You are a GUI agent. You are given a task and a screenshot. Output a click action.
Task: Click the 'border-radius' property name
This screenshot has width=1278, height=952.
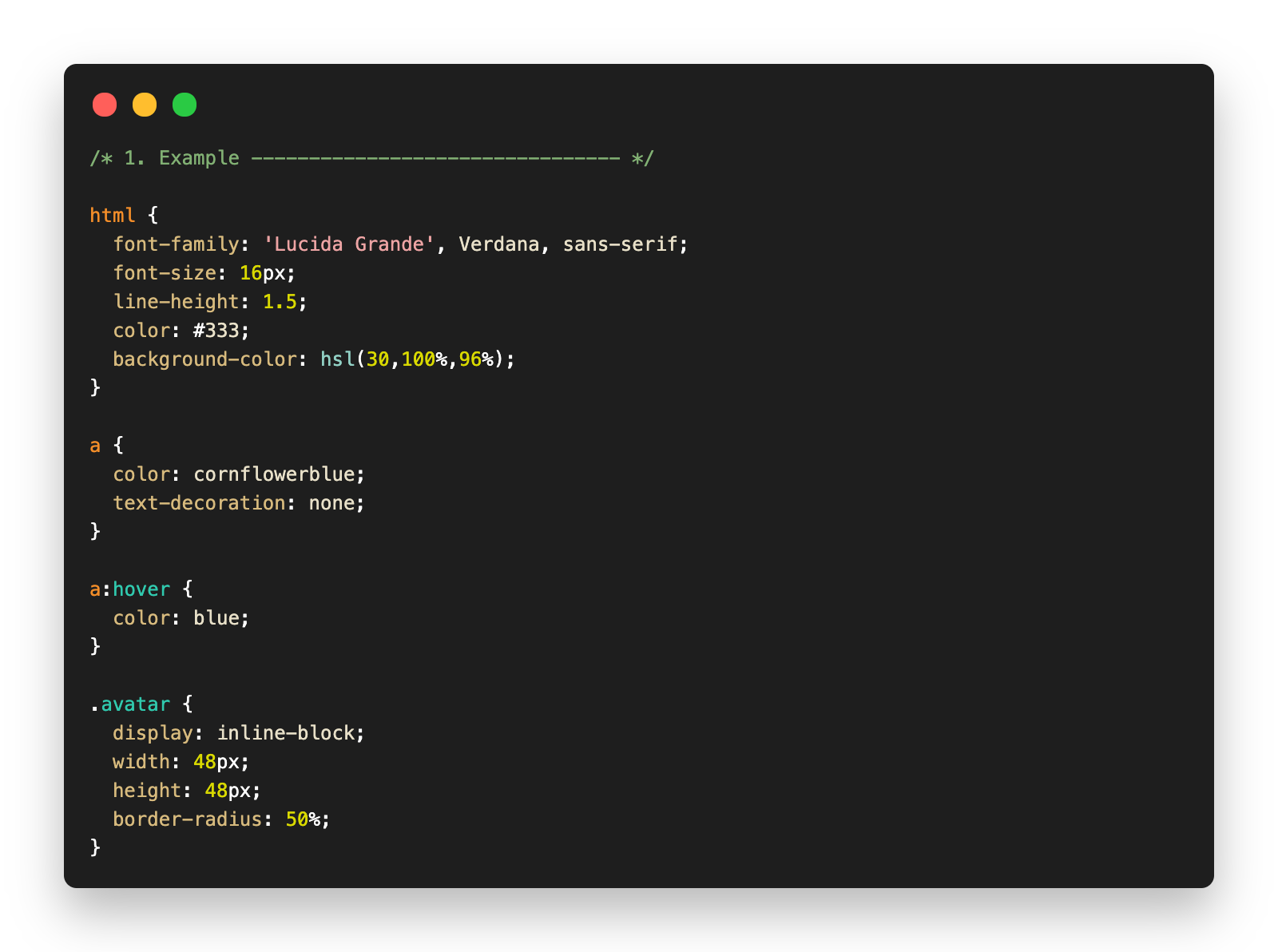tap(188, 819)
